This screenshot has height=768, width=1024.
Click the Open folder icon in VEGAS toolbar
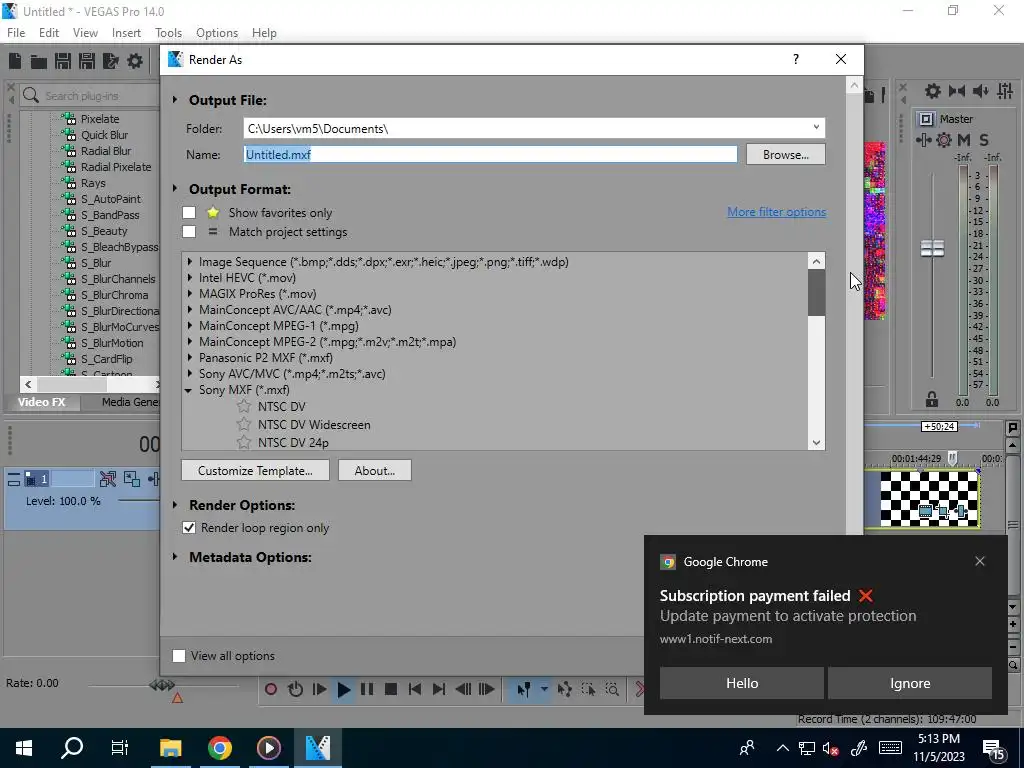pos(39,61)
